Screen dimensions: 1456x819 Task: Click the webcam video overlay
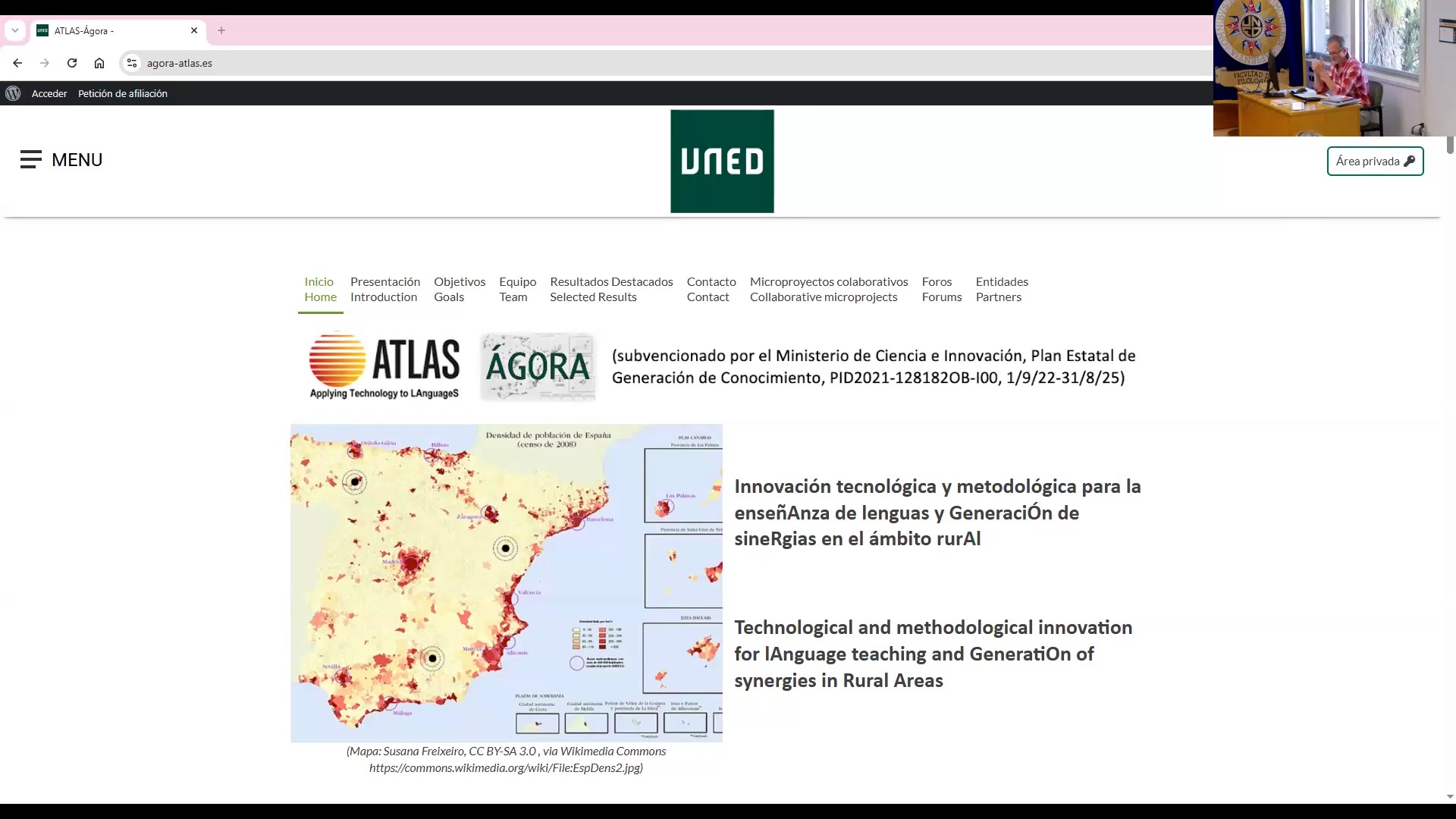[x=1335, y=68]
